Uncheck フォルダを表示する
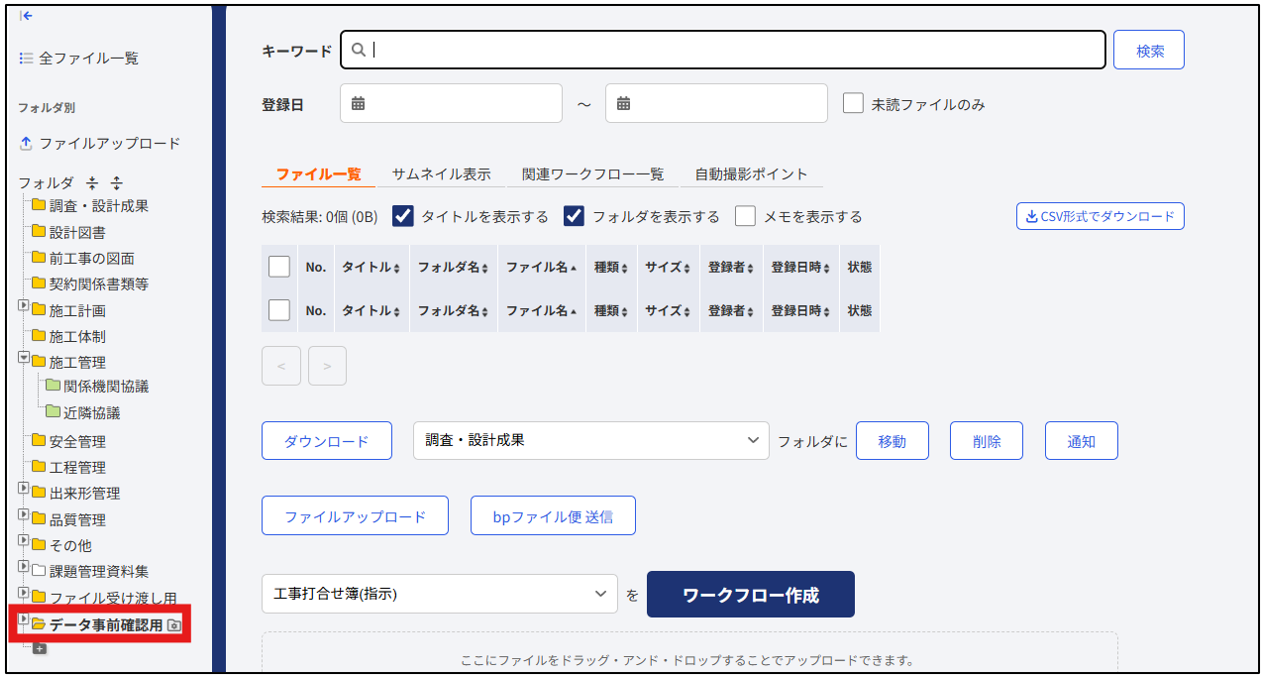Viewport: 1265px width, 678px height. pyautogui.click(x=574, y=216)
